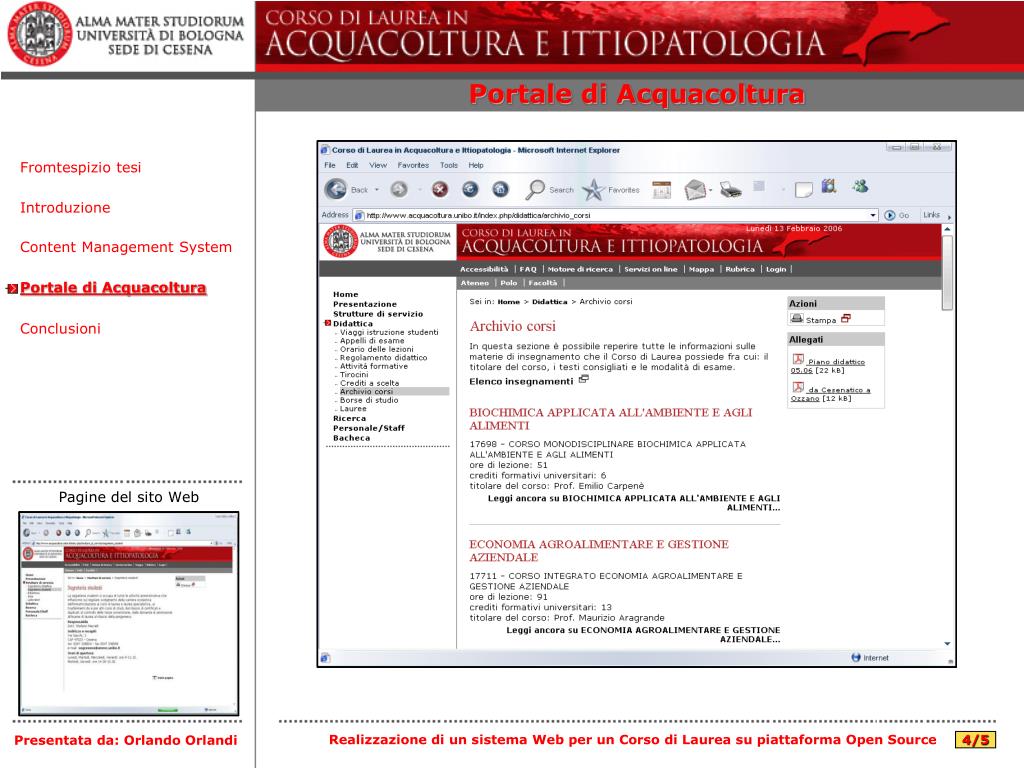Select Orario delle lezioni submenu item

point(376,349)
